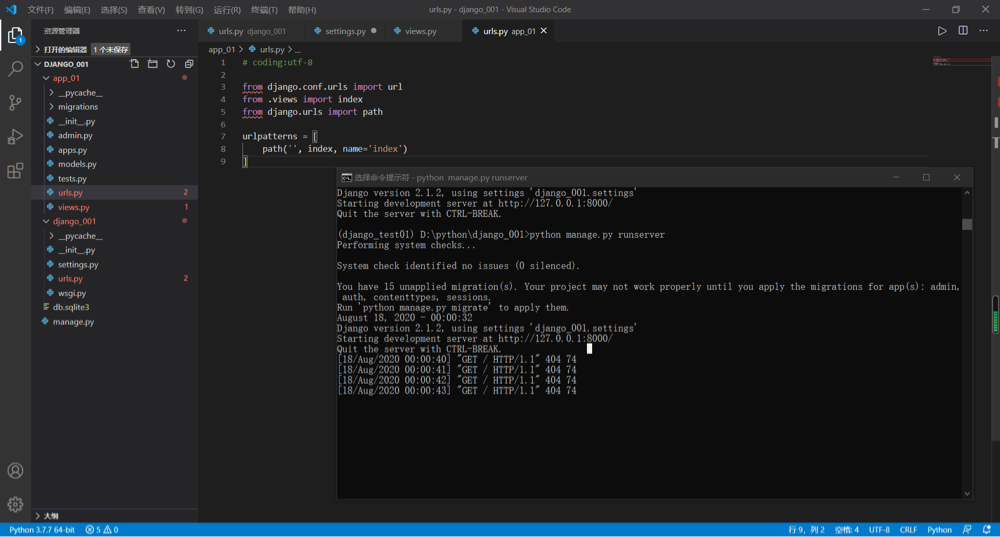Click the feedback icon in the status bar

pos(967,530)
